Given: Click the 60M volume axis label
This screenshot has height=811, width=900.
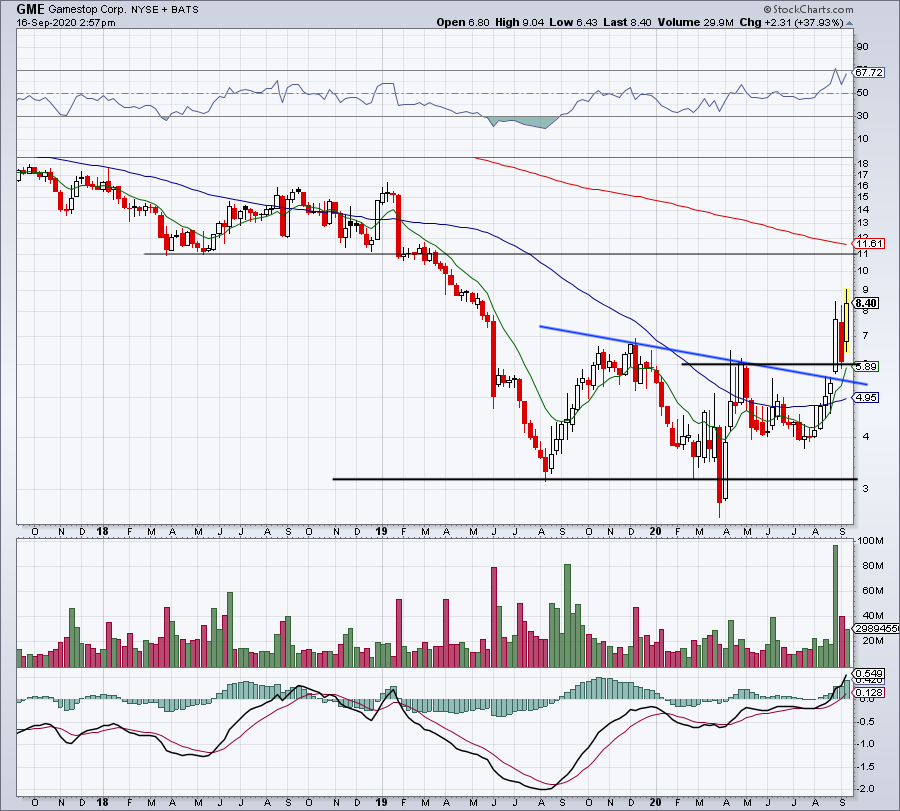Looking at the screenshot, I should (x=872, y=591).
